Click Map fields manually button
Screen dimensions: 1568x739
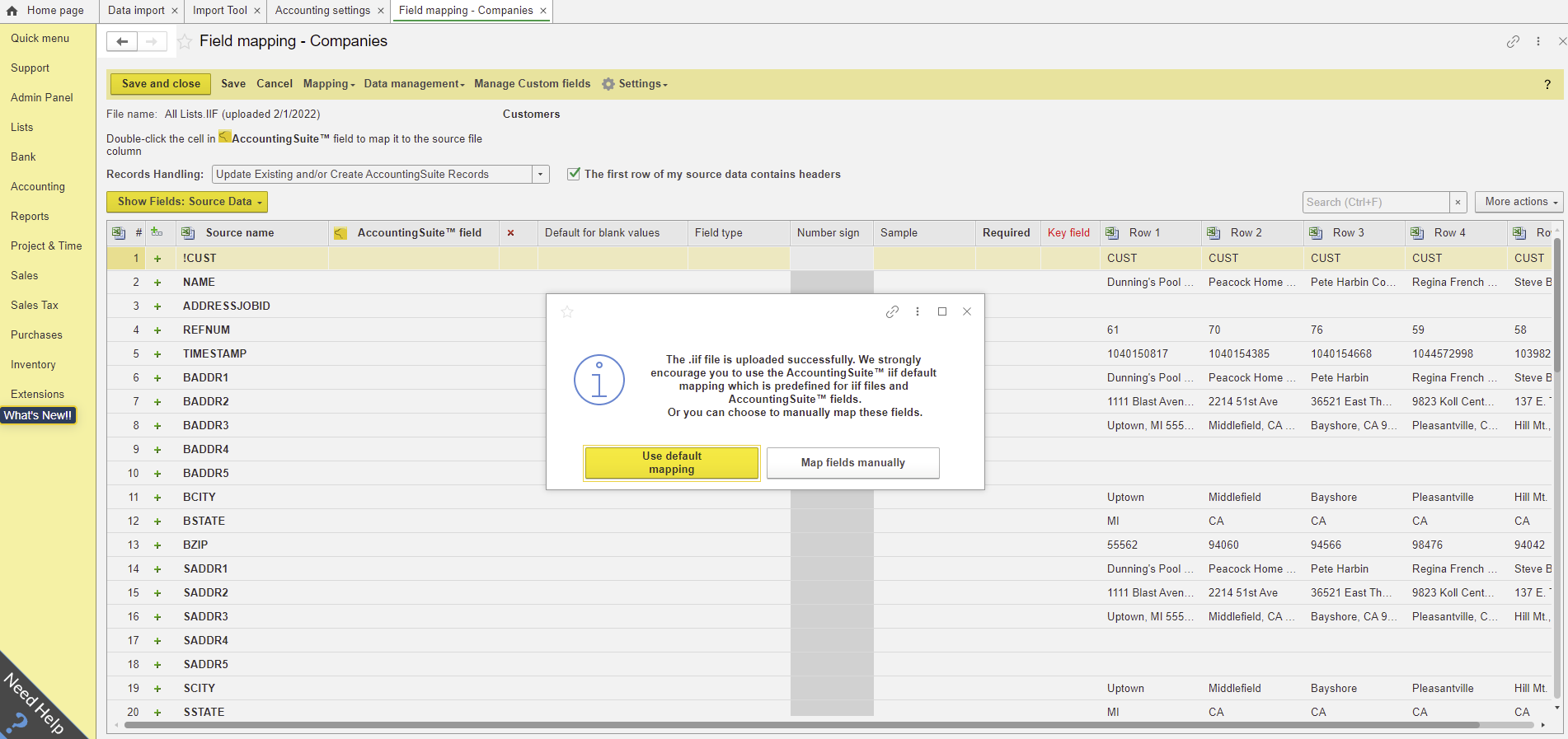pyautogui.click(x=853, y=463)
